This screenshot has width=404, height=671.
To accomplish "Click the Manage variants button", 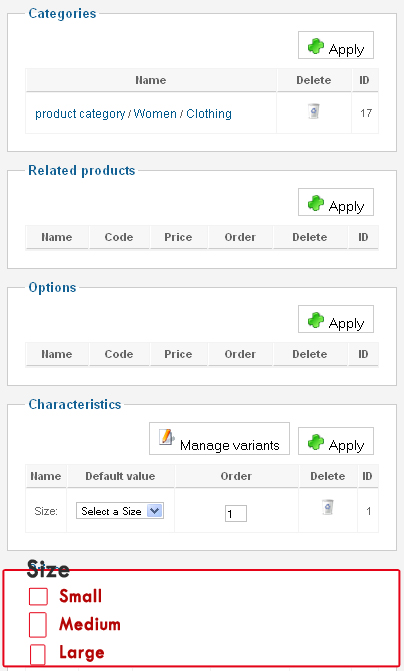I will tap(219, 439).
